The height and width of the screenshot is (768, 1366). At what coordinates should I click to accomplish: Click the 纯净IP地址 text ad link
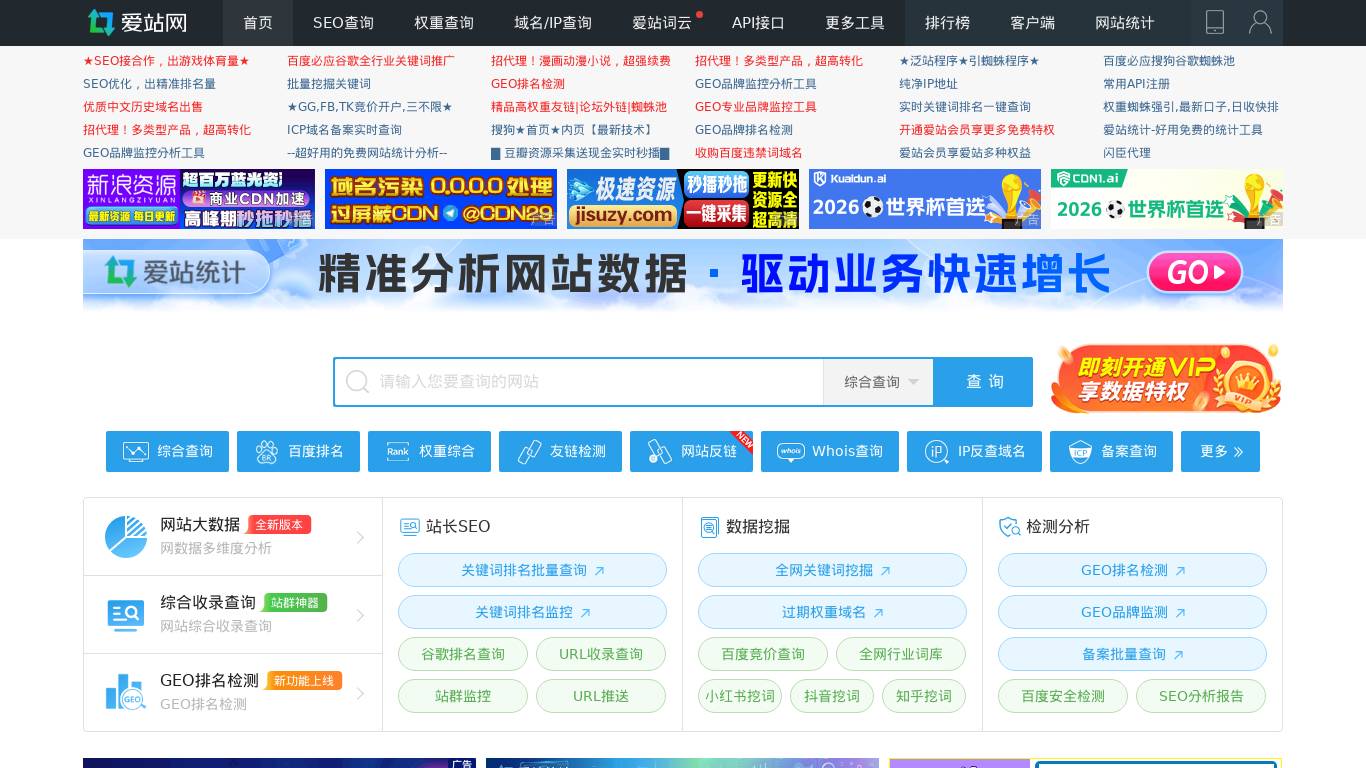point(928,84)
